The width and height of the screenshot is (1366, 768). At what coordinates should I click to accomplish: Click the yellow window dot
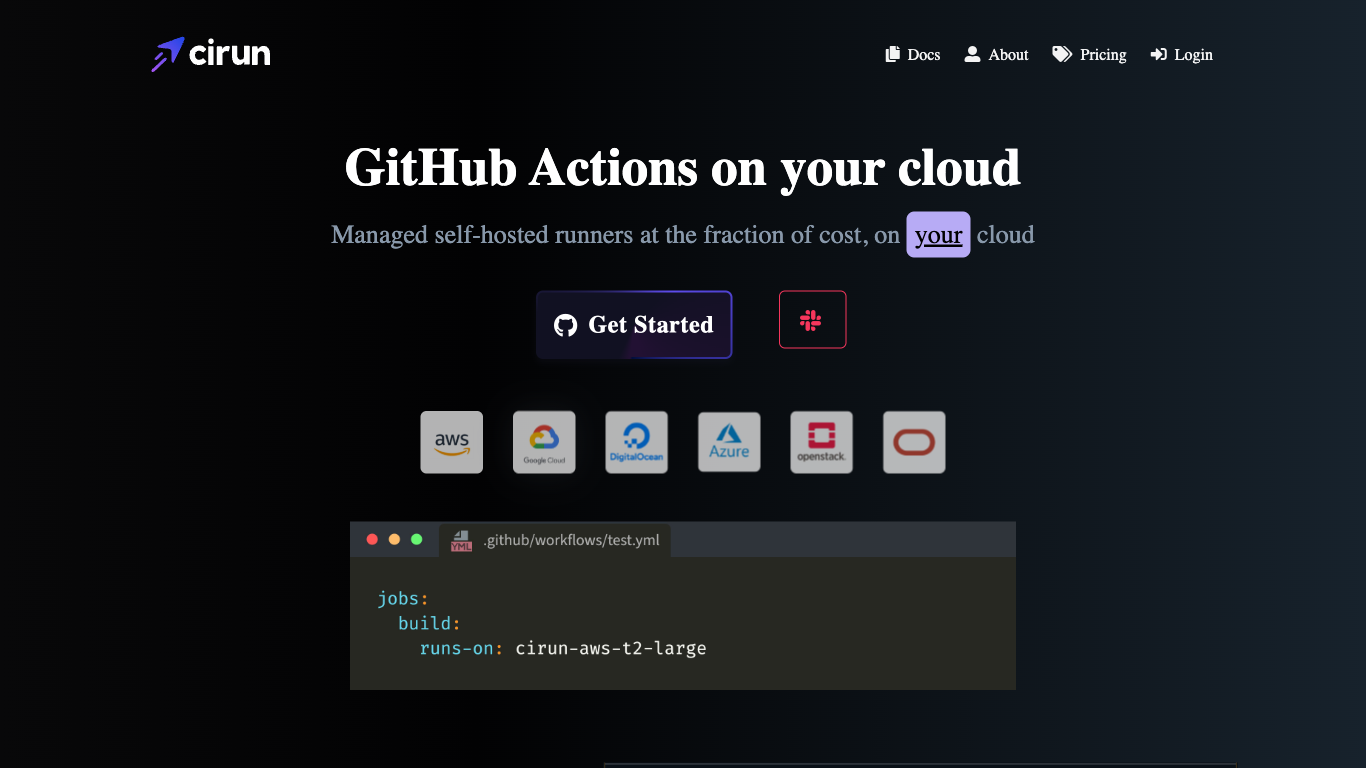coord(394,539)
